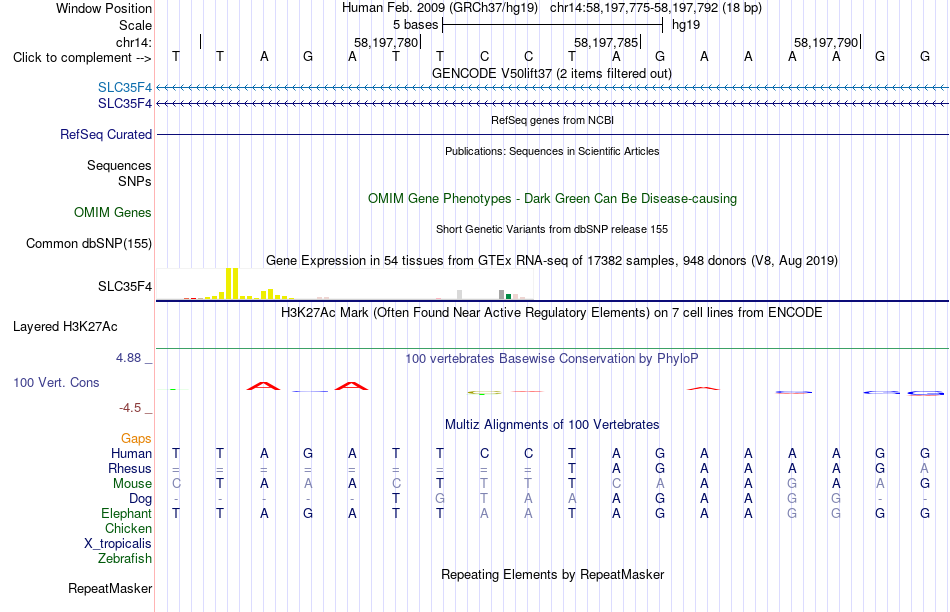
Task: Click the 58,197,785 ruler coordinate
Action: click(x=606, y=42)
